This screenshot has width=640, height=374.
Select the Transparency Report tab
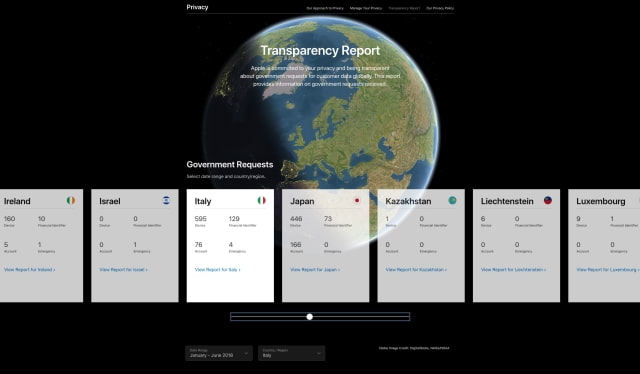coord(404,8)
